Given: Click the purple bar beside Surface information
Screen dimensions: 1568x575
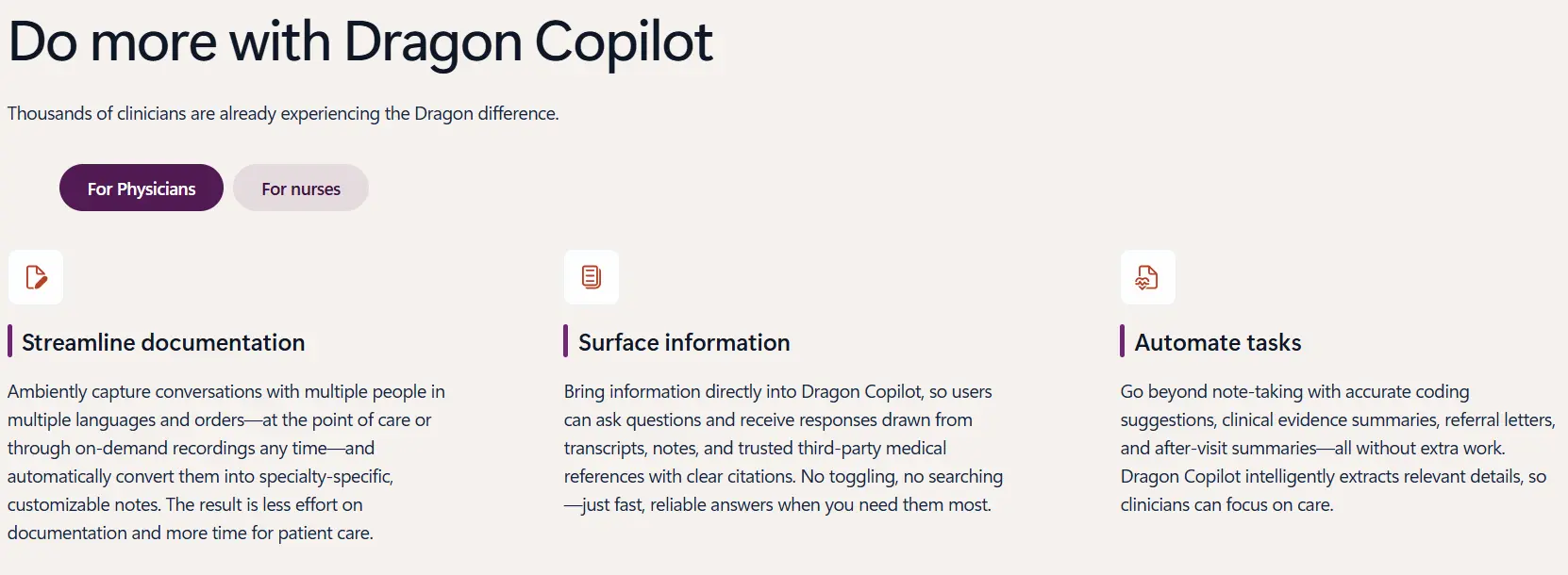Looking at the screenshot, I should [566, 341].
